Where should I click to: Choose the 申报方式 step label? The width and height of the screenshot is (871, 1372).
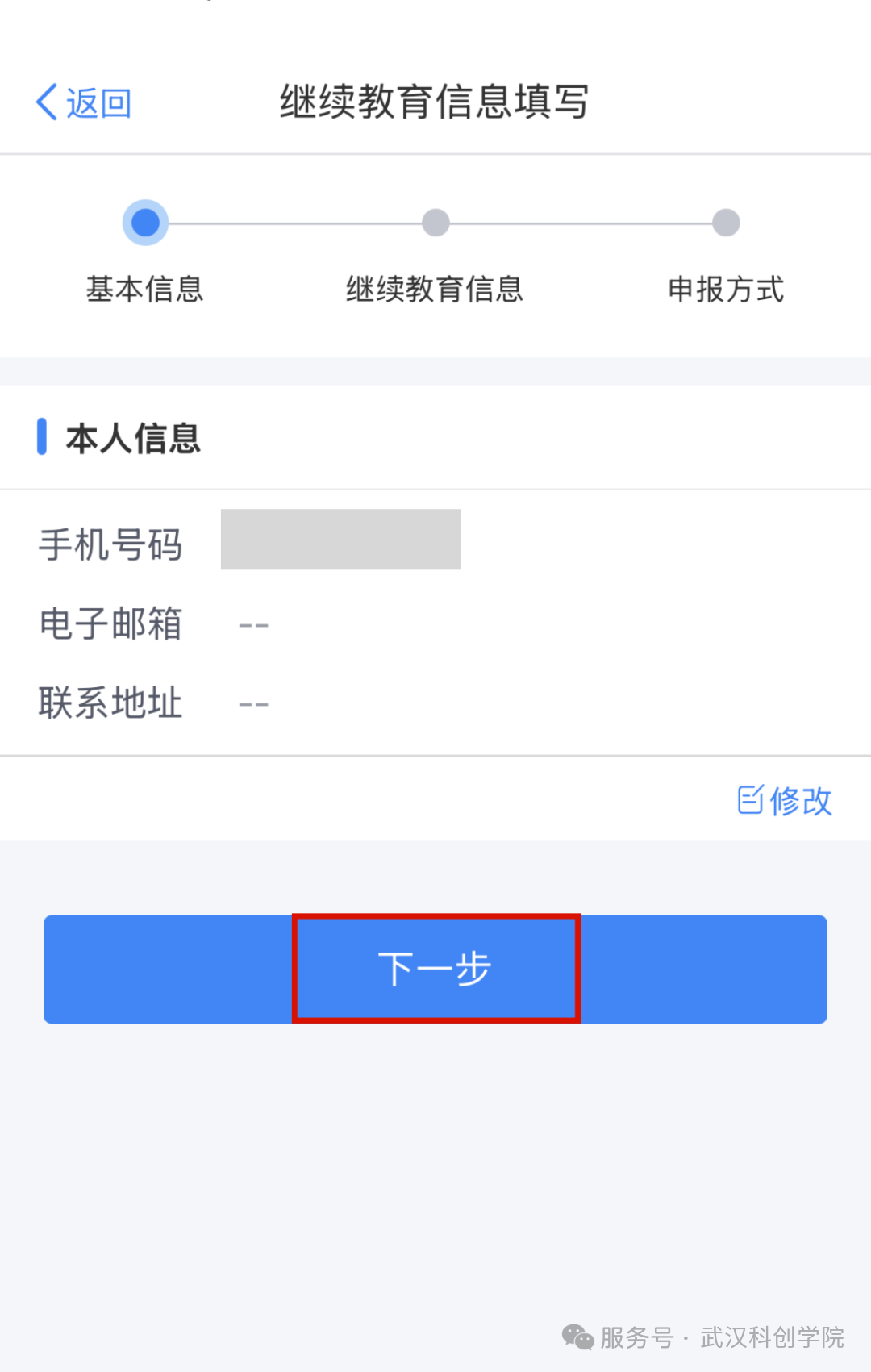point(725,289)
